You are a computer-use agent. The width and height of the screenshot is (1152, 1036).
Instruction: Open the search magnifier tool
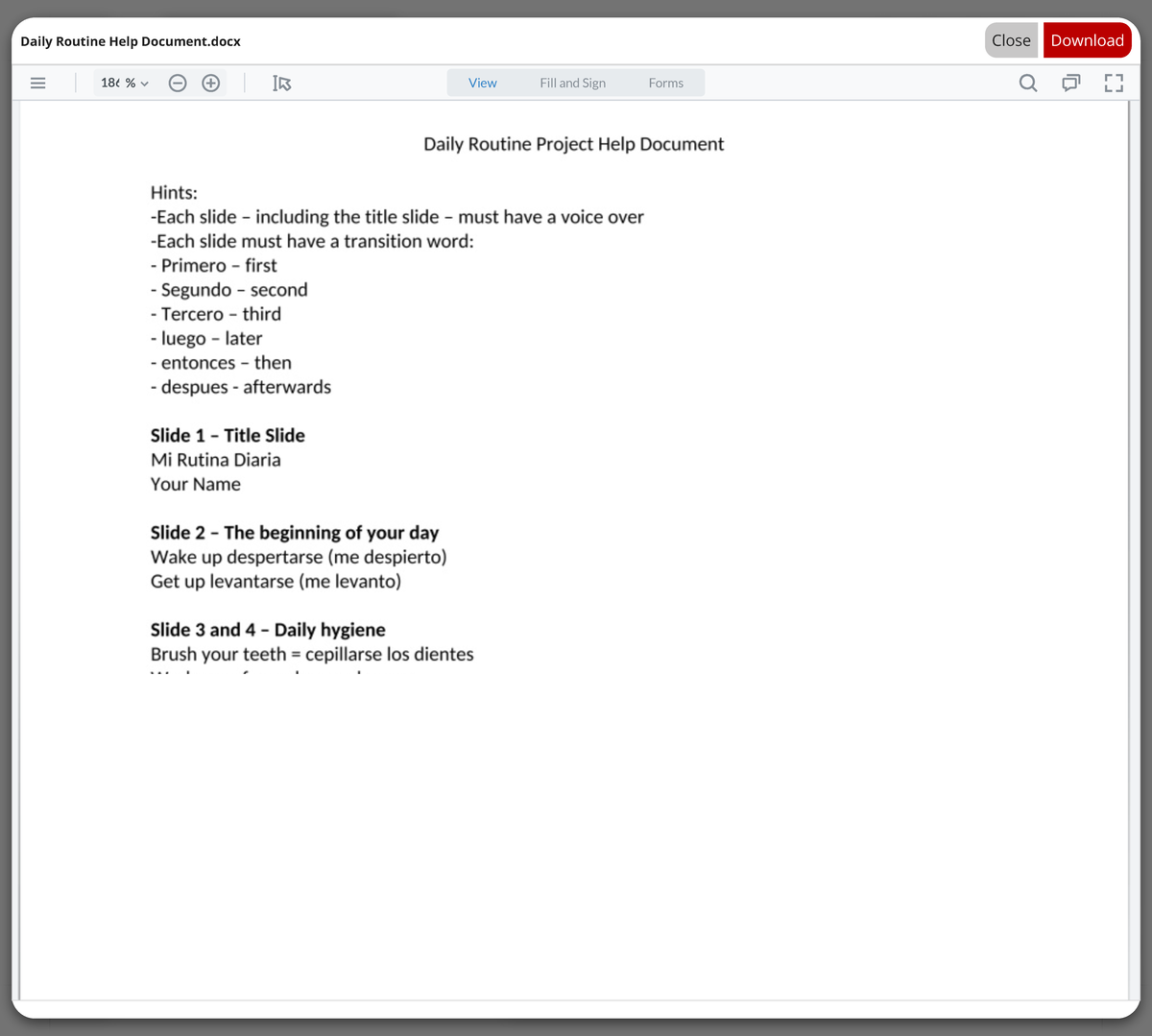1028,84
